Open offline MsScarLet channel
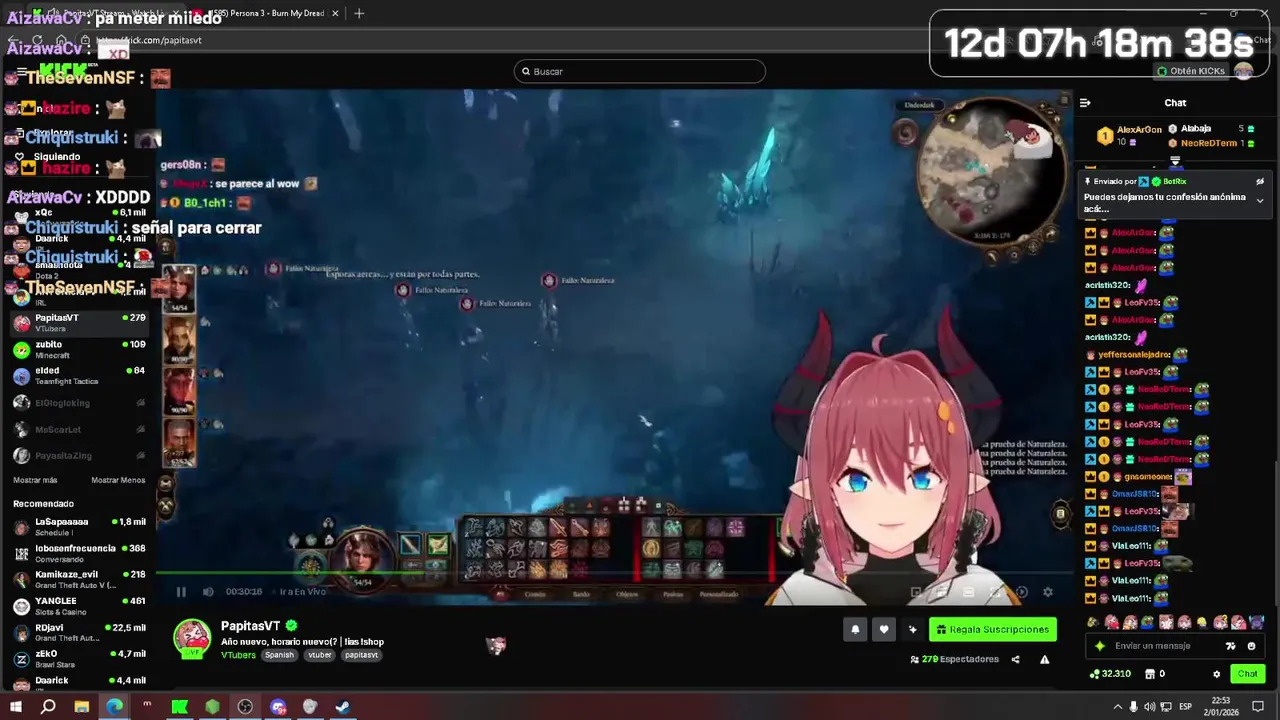 pos(78,429)
